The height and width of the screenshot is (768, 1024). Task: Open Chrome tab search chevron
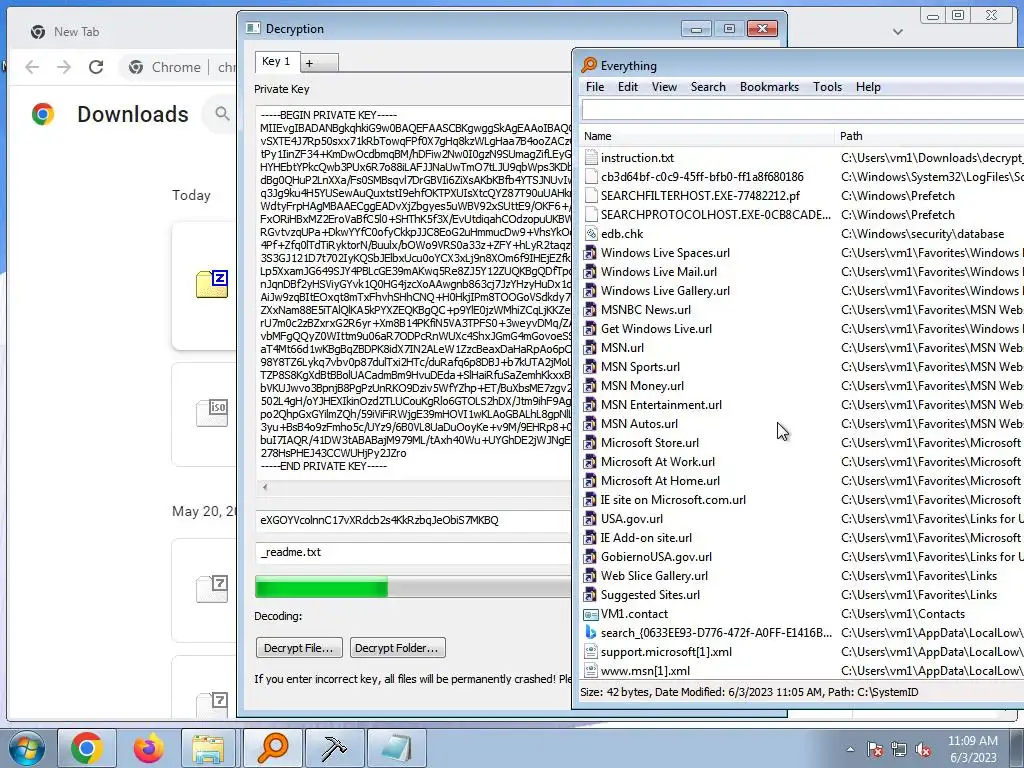[898, 32]
